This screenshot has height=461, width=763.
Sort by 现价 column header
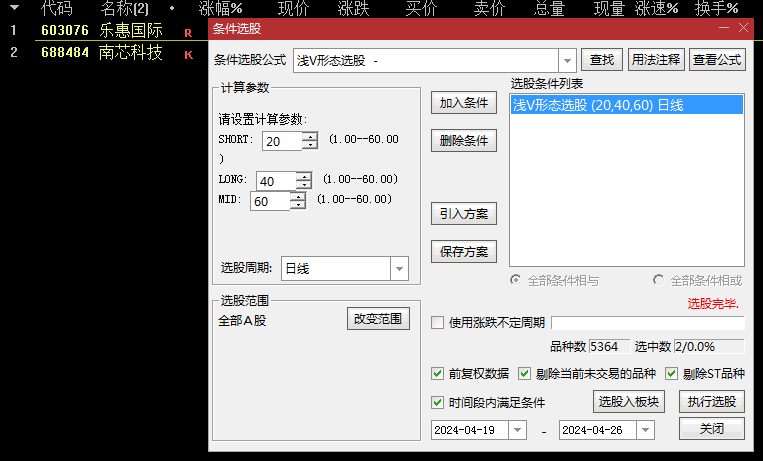coord(294,8)
